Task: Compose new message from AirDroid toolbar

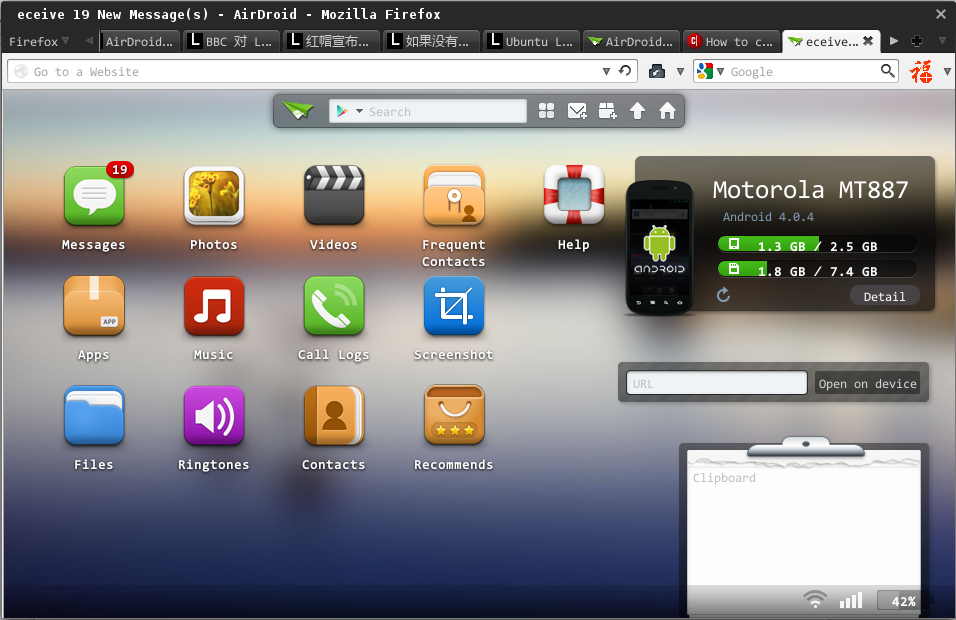Action: tap(577, 111)
